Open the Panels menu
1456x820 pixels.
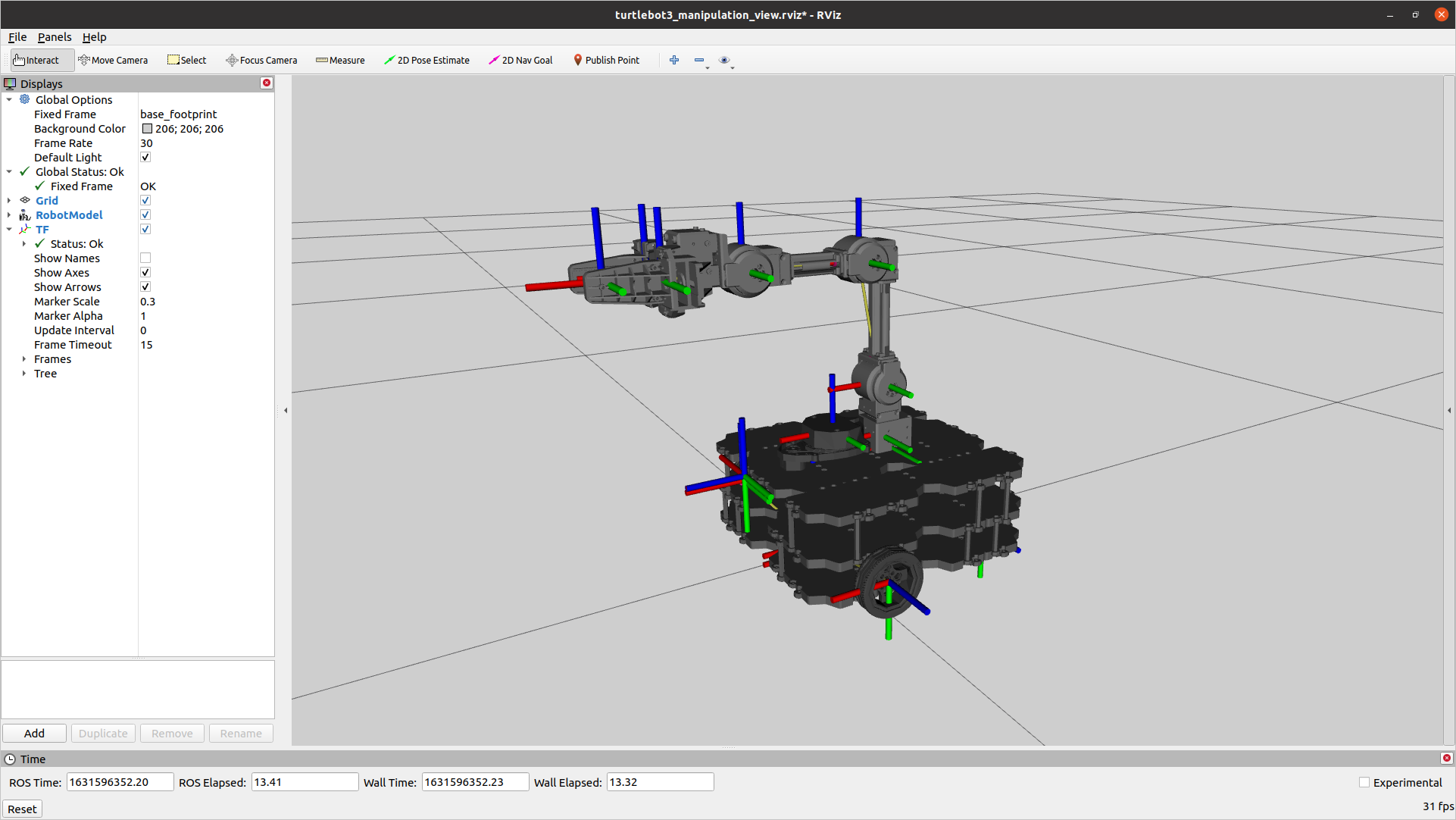(x=55, y=37)
